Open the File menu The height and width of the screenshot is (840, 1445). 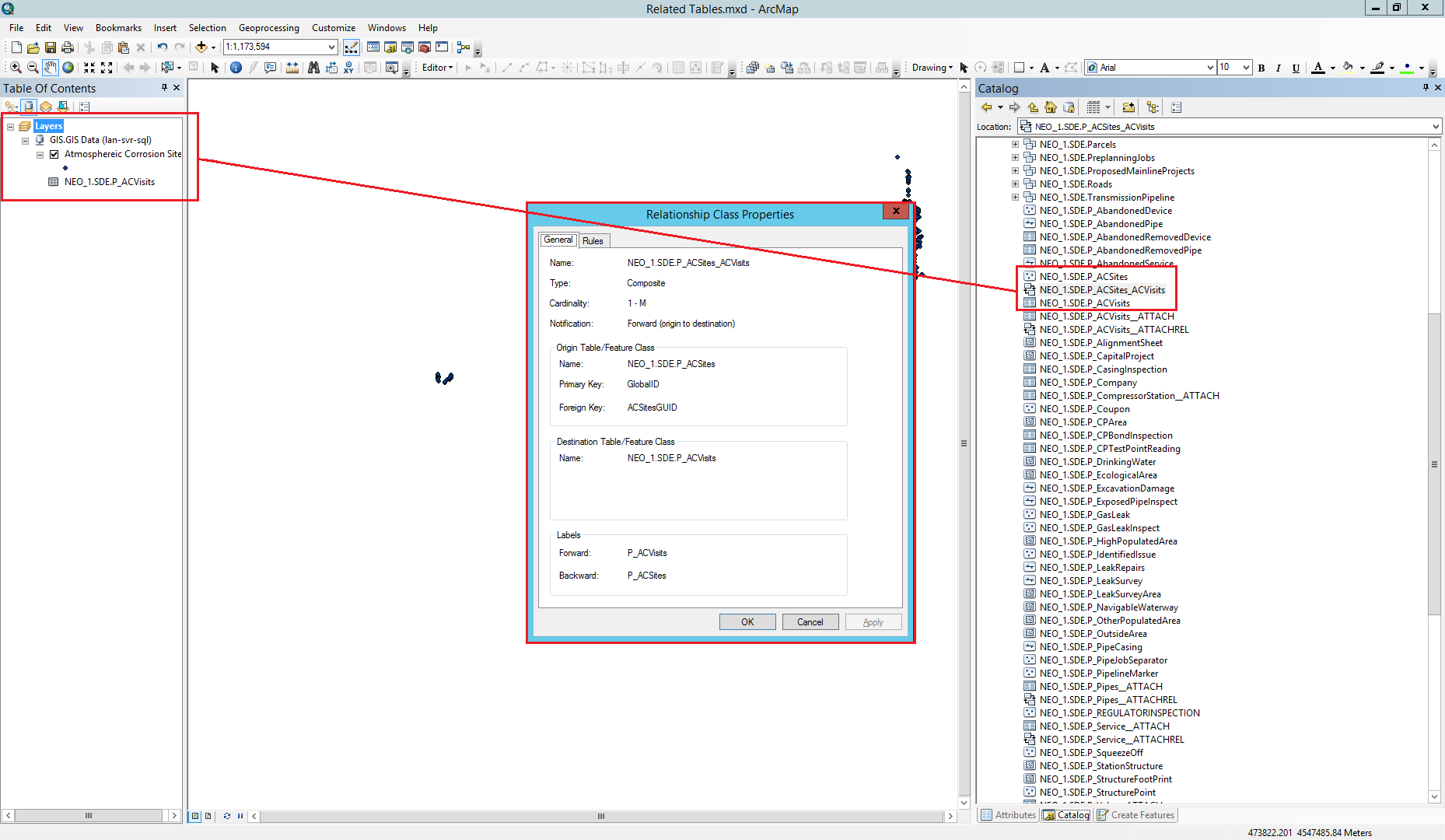point(16,27)
